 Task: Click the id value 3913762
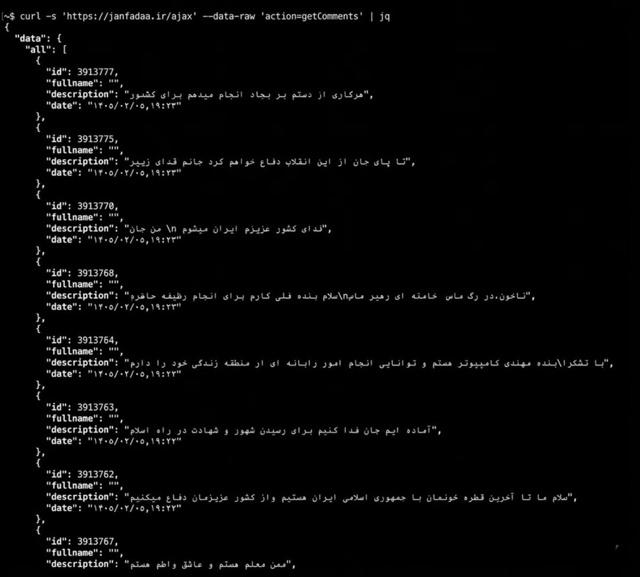pyautogui.click(x=96, y=475)
